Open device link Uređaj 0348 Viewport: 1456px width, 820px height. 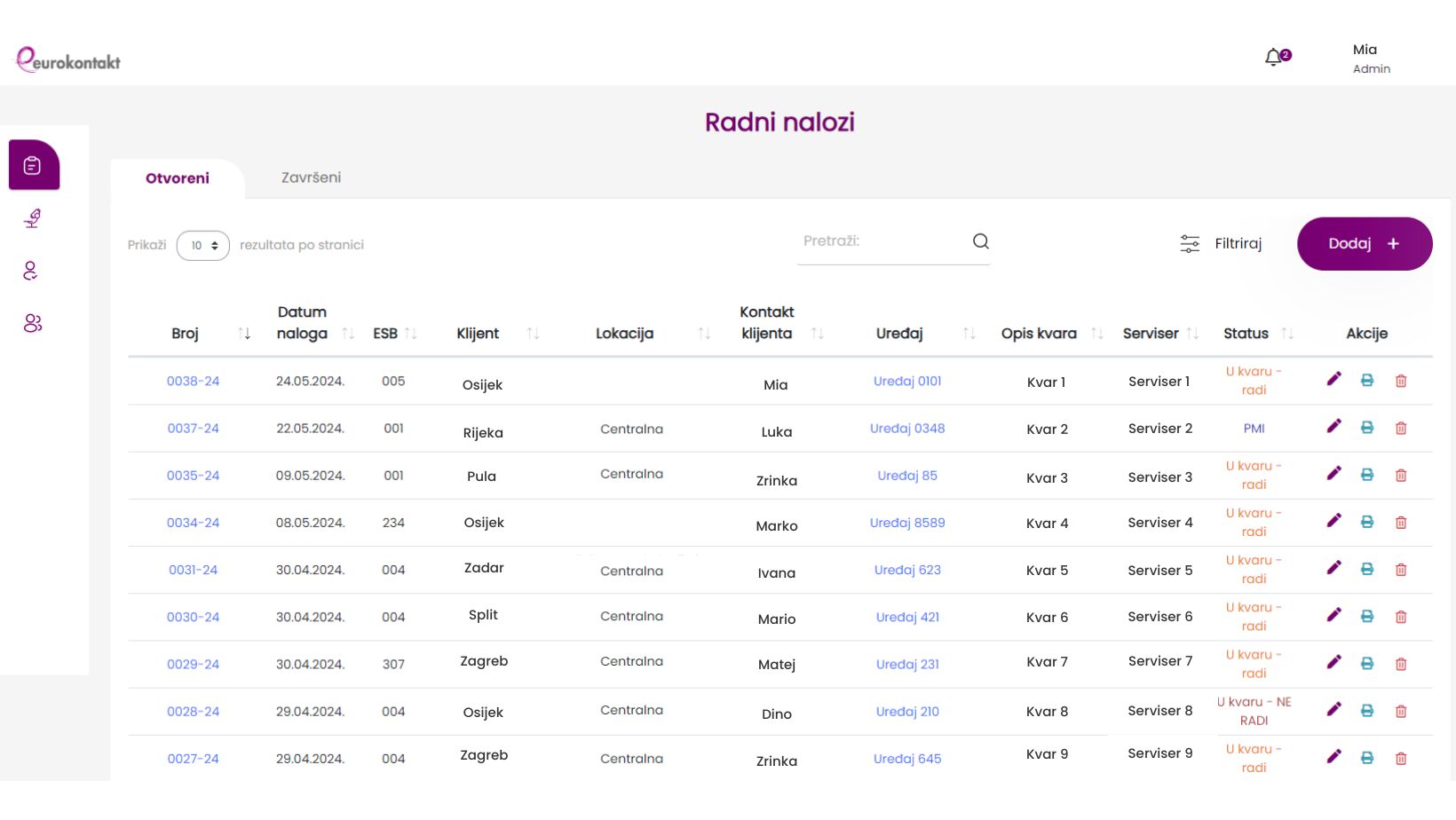click(x=907, y=428)
